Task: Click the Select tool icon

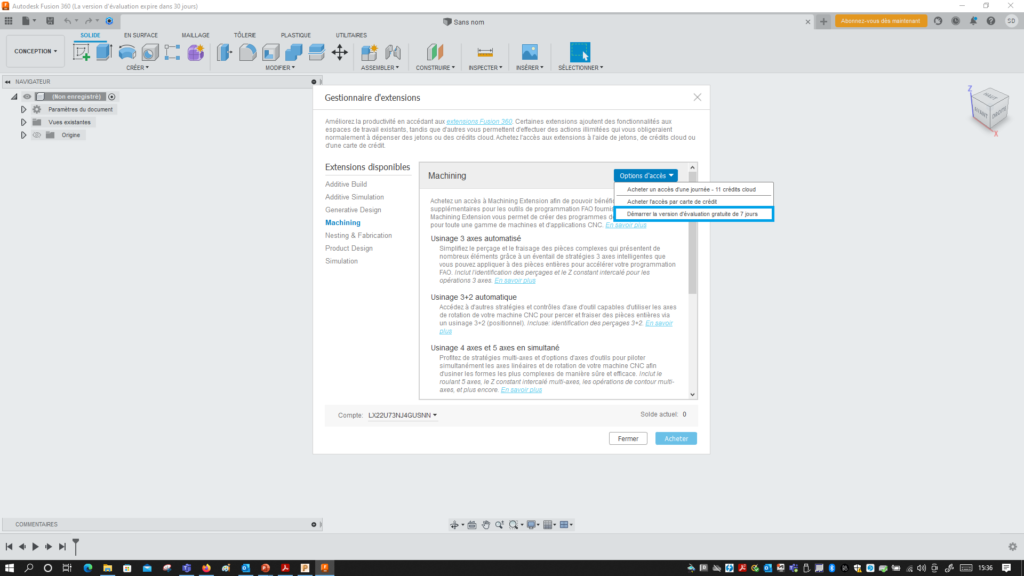Action: pyautogui.click(x=580, y=52)
